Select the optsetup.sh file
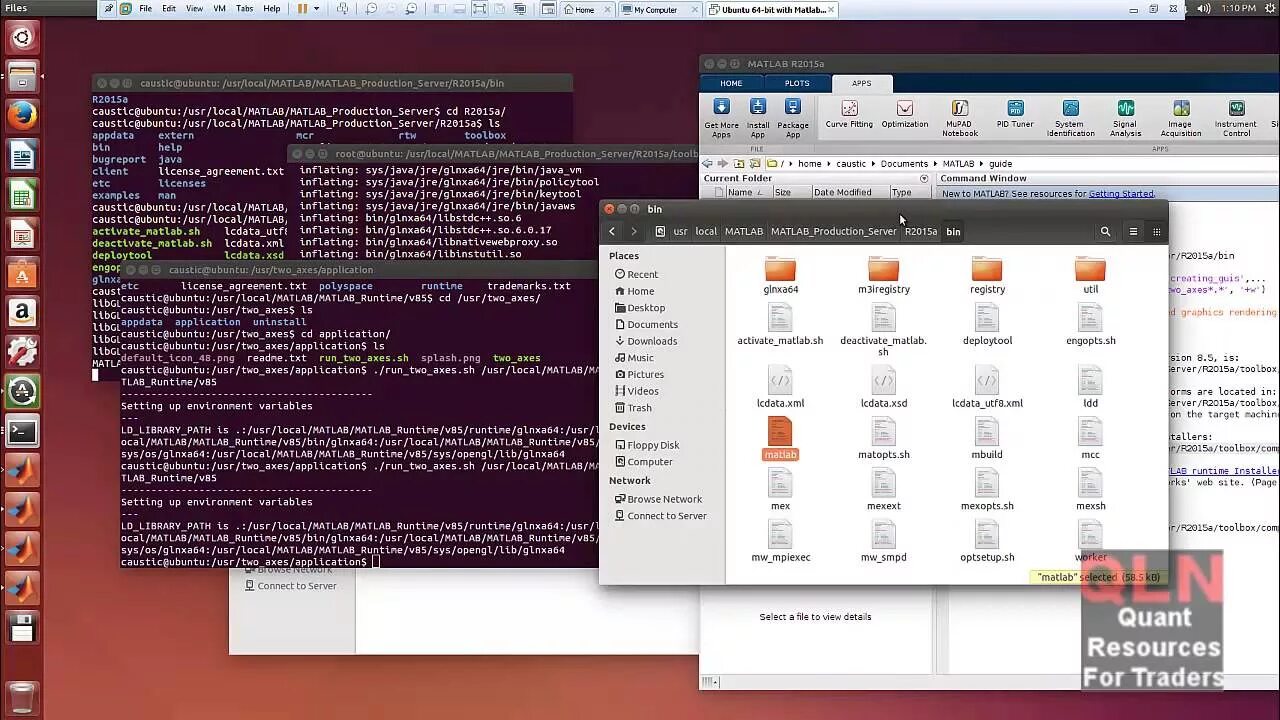The image size is (1280, 720). click(987, 541)
